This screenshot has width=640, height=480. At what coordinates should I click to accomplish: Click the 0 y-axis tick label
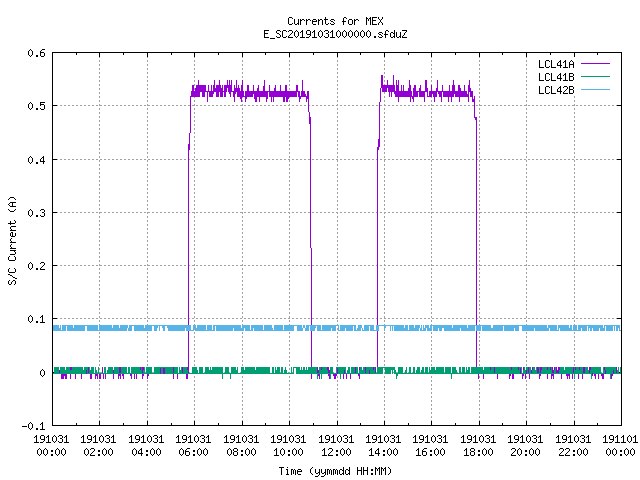(x=42, y=373)
